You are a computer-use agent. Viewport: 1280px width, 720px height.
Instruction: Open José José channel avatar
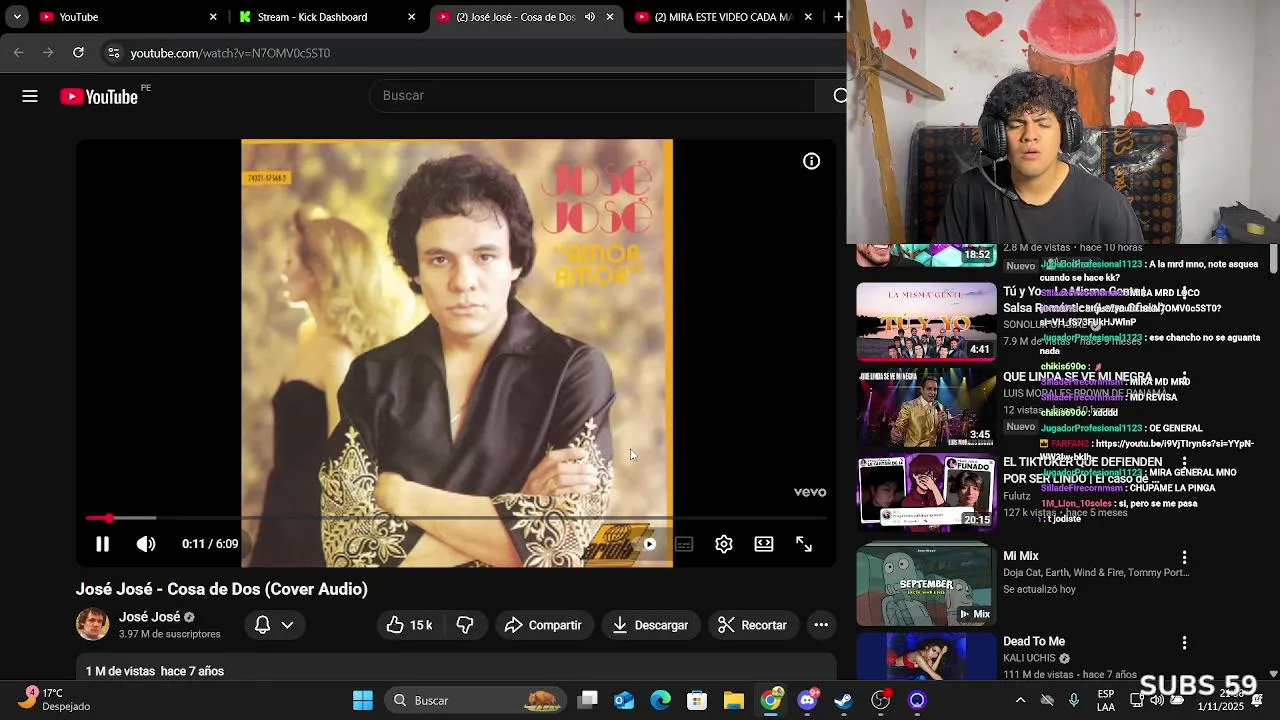coord(93,625)
